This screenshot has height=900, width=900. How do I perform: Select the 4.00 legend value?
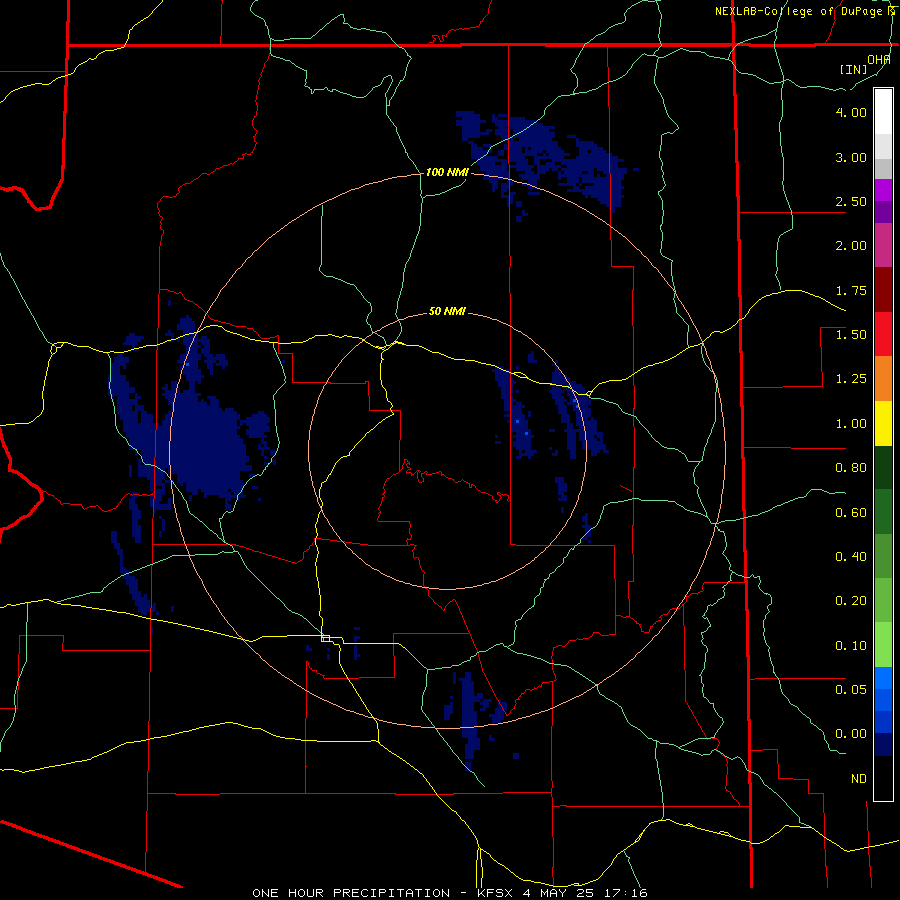pos(851,112)
